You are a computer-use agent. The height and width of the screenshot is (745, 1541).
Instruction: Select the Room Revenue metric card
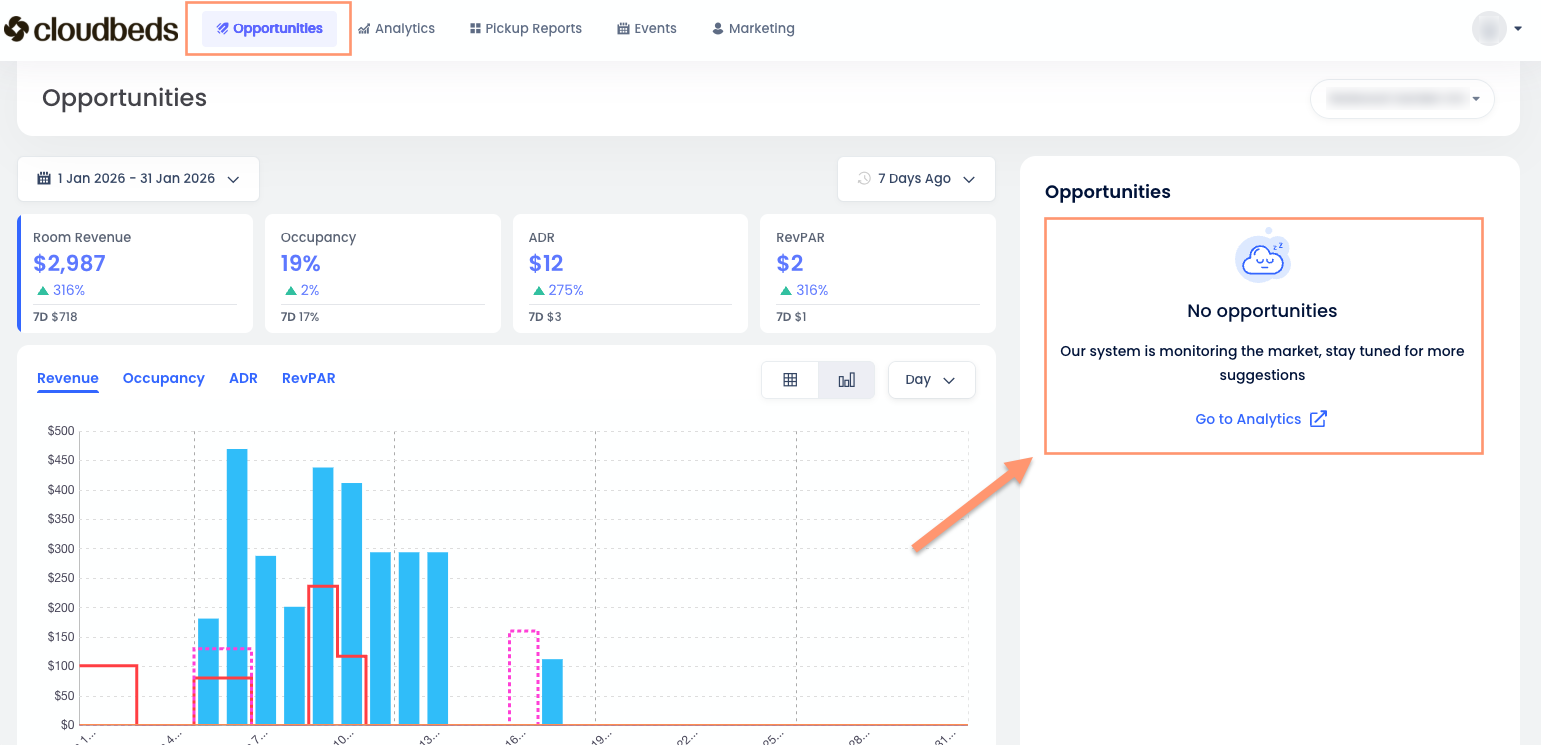point(135,273)
